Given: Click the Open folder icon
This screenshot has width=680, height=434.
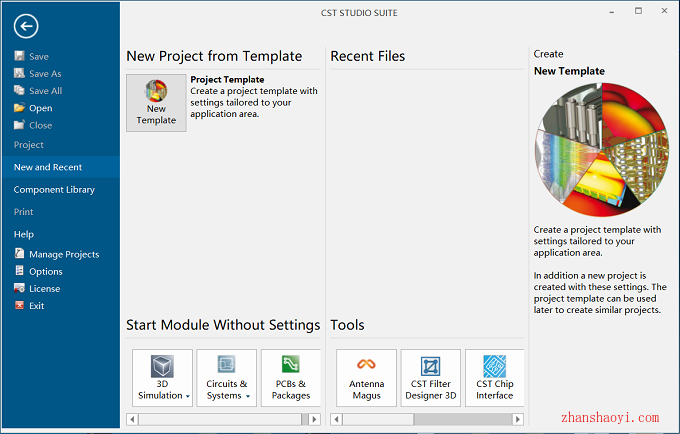Looking at the screenshot, I should point(19,108).
